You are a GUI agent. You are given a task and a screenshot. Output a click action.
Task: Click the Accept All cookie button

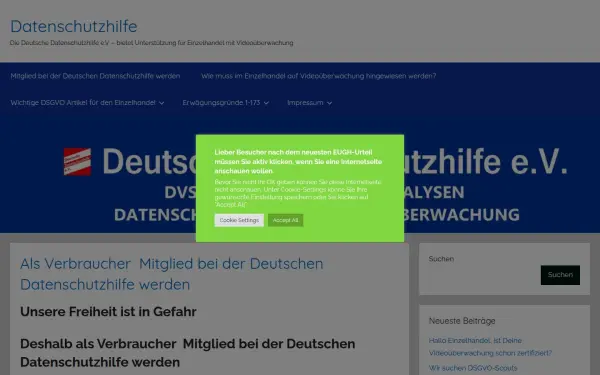pyautogui.click(x=285, y=220)
